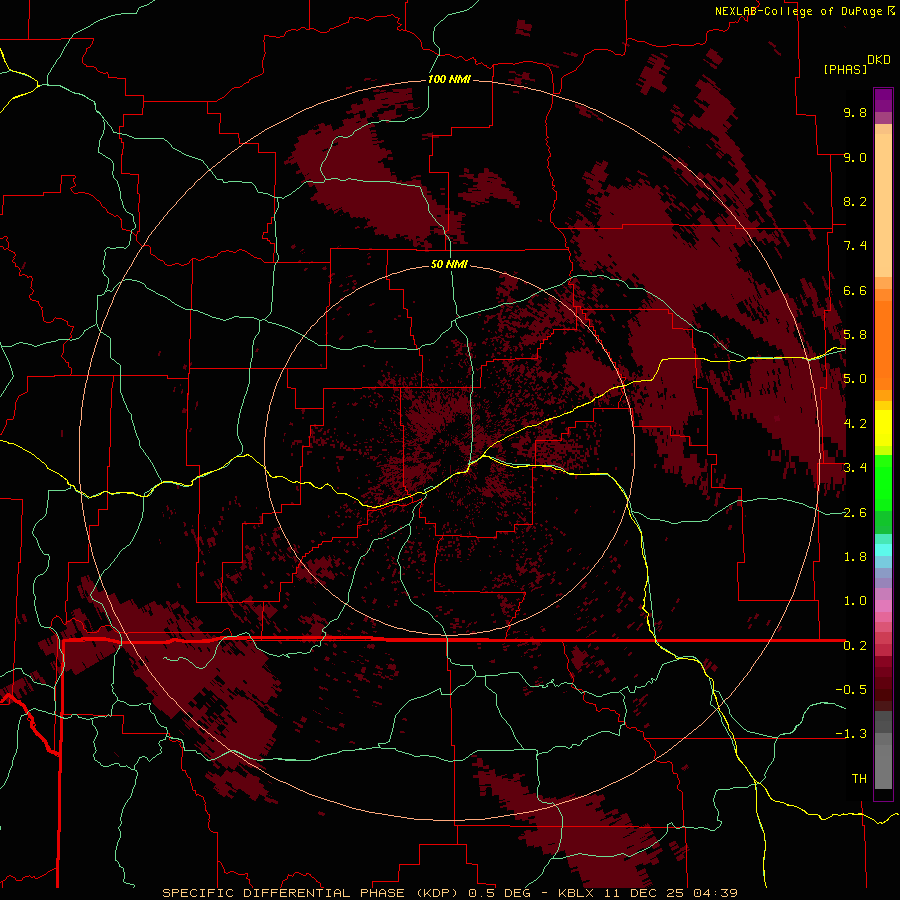Click the pink segment of the color bar
This screenshot has width=900, height=900.
[883, 606]
